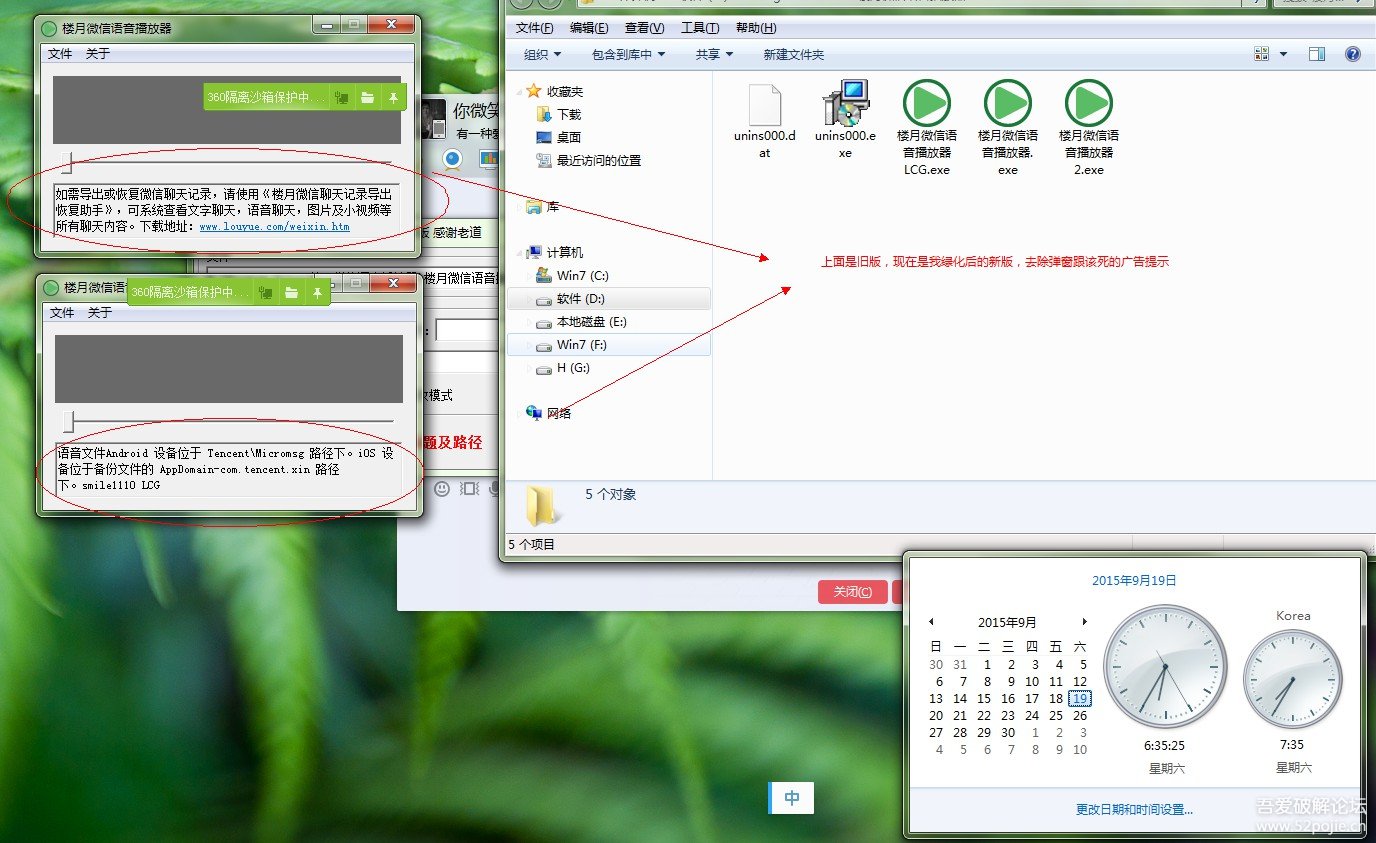Toggle the Explorer preview pane button
The image size is (1376, 843).
[x=1317, y=55]
